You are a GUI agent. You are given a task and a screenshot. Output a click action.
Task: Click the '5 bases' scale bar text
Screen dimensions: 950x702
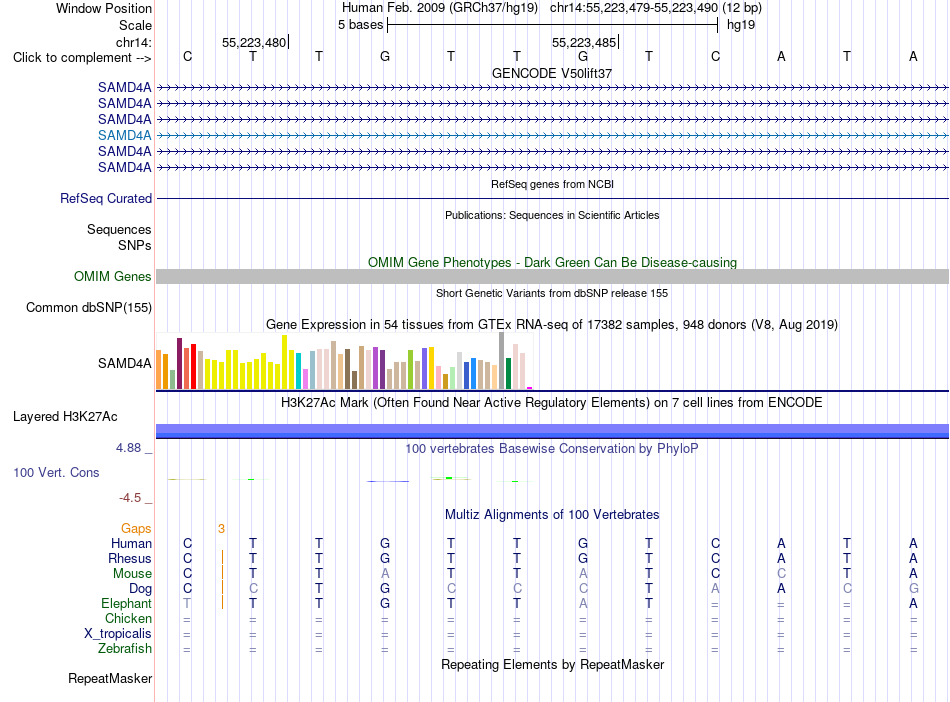[360, 25]
